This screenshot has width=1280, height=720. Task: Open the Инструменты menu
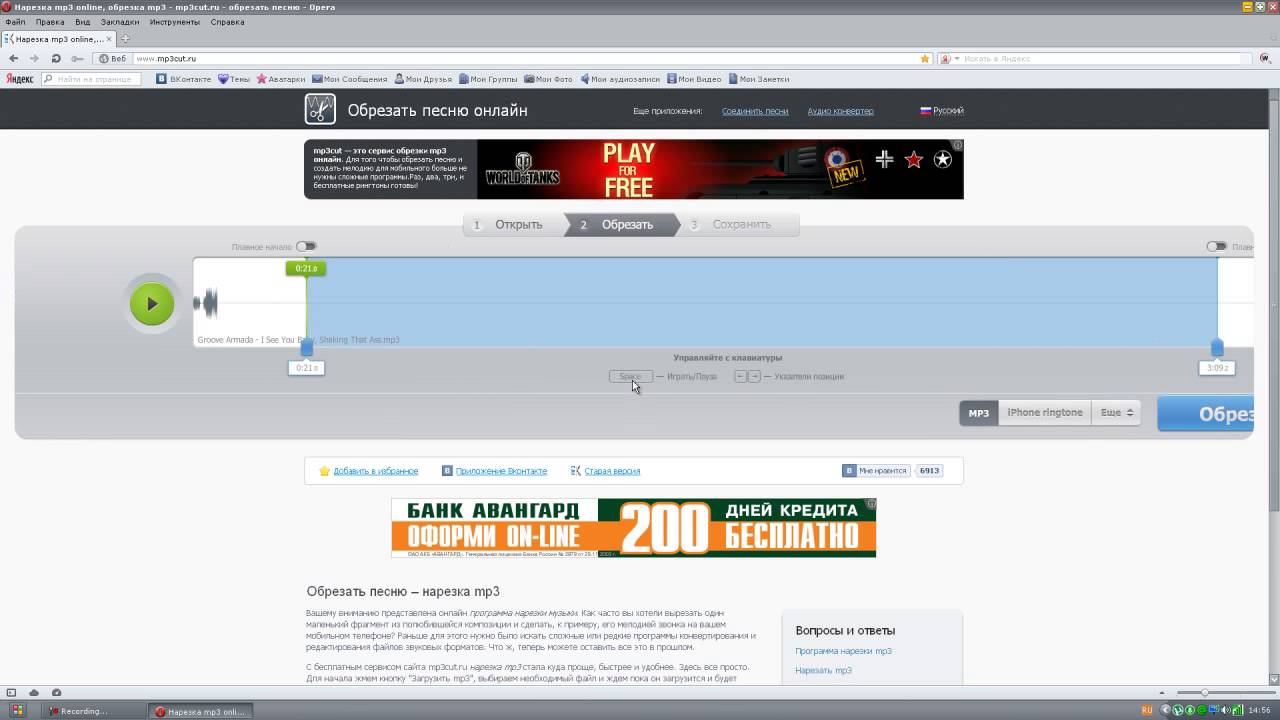(x=174, y=21)
